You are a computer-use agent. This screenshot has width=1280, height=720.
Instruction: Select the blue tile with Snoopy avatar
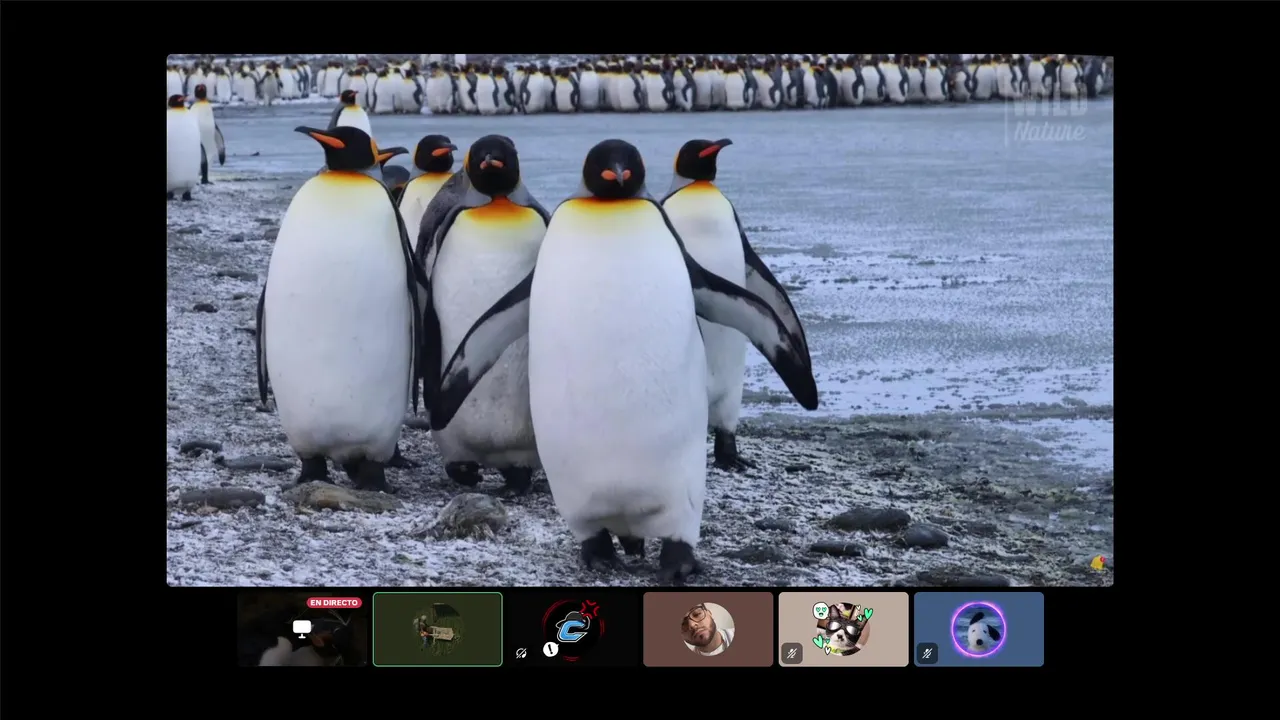pyautogui.click(x=979, y=629)
